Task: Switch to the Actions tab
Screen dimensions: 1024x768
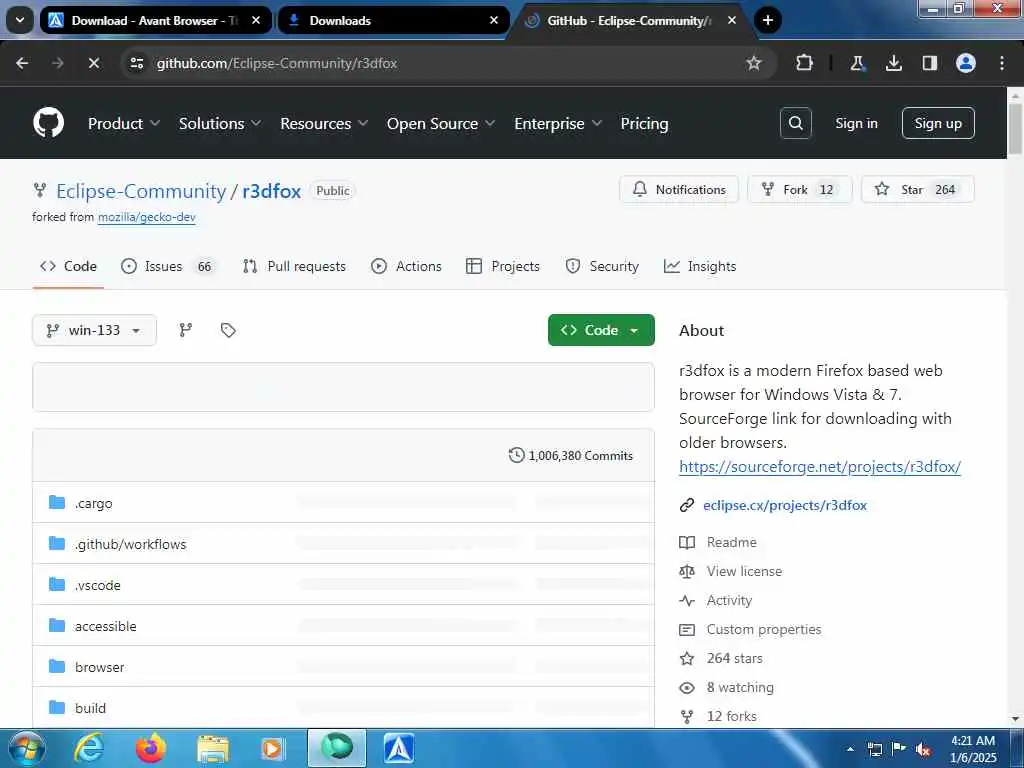Action: click(406, 266)
